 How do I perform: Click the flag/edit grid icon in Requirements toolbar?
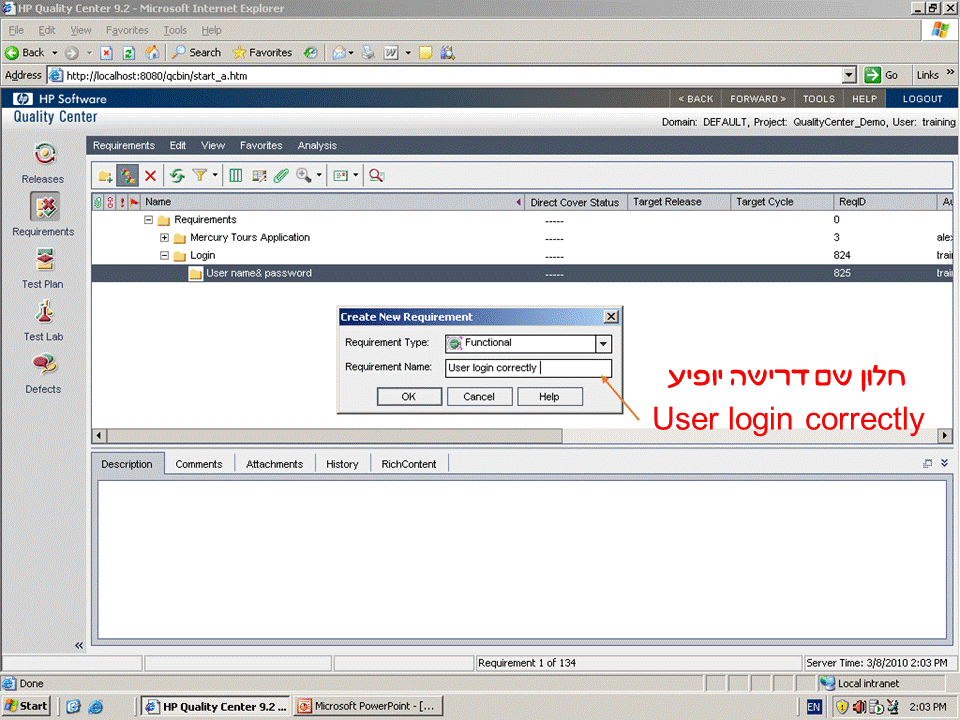pyautogui.click(x=259, y=176)
